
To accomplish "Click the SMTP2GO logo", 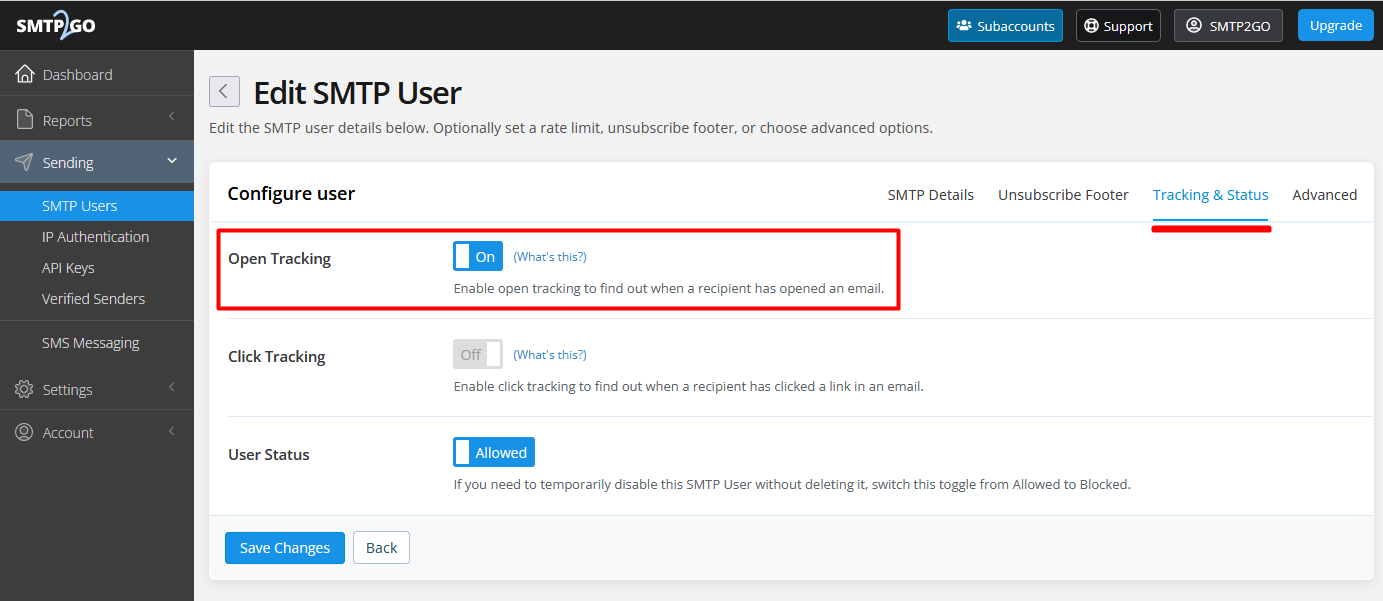I will [56, 25].
